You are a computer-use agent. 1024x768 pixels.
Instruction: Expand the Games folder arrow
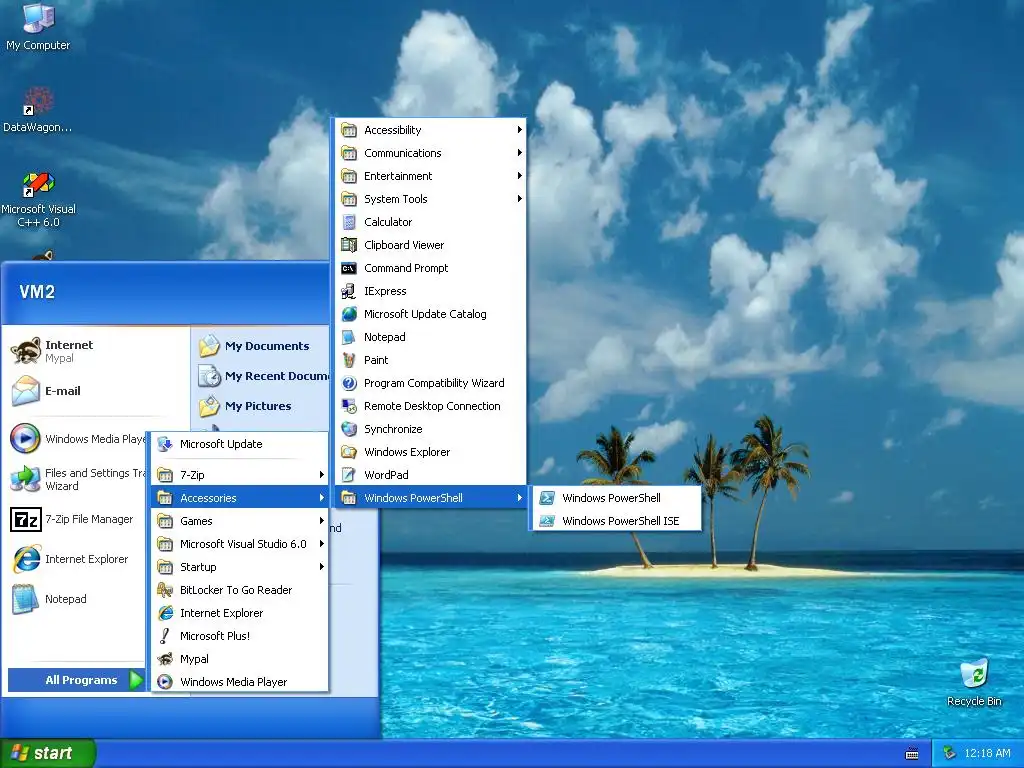(321, 520)
